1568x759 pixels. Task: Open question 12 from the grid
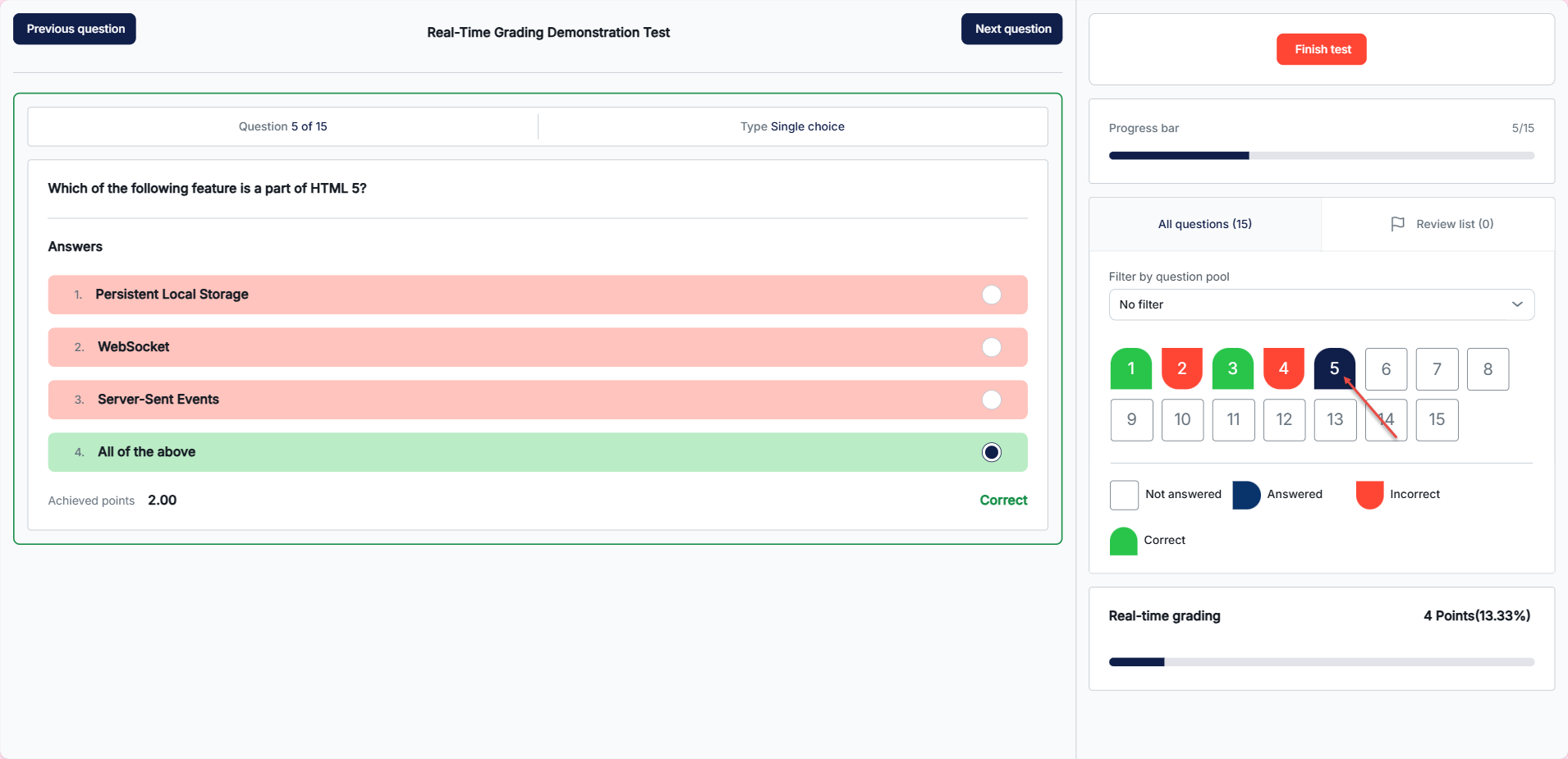[x=1284, y=419]
